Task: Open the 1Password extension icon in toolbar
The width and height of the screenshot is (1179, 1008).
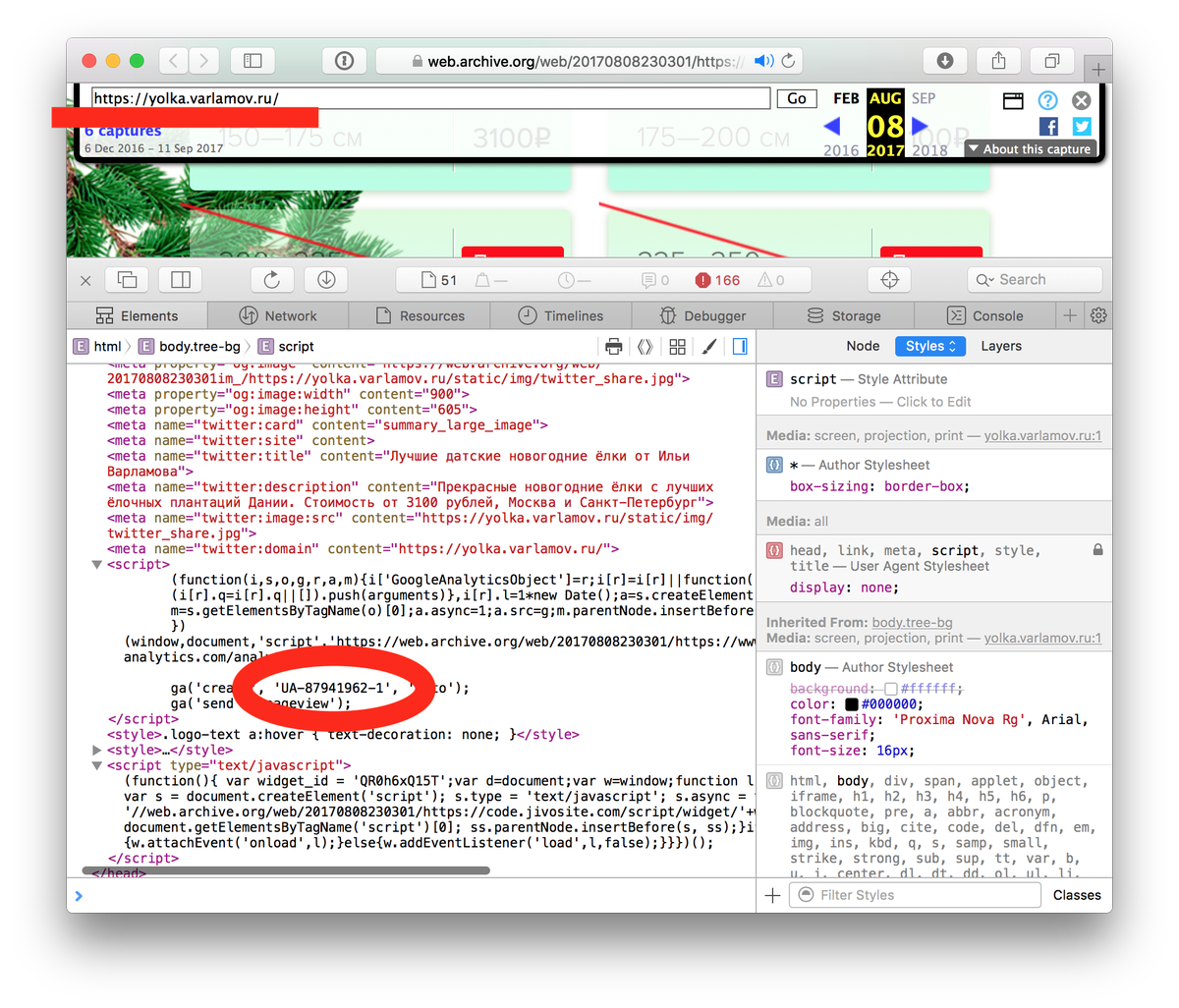Action: click(344, 61)
